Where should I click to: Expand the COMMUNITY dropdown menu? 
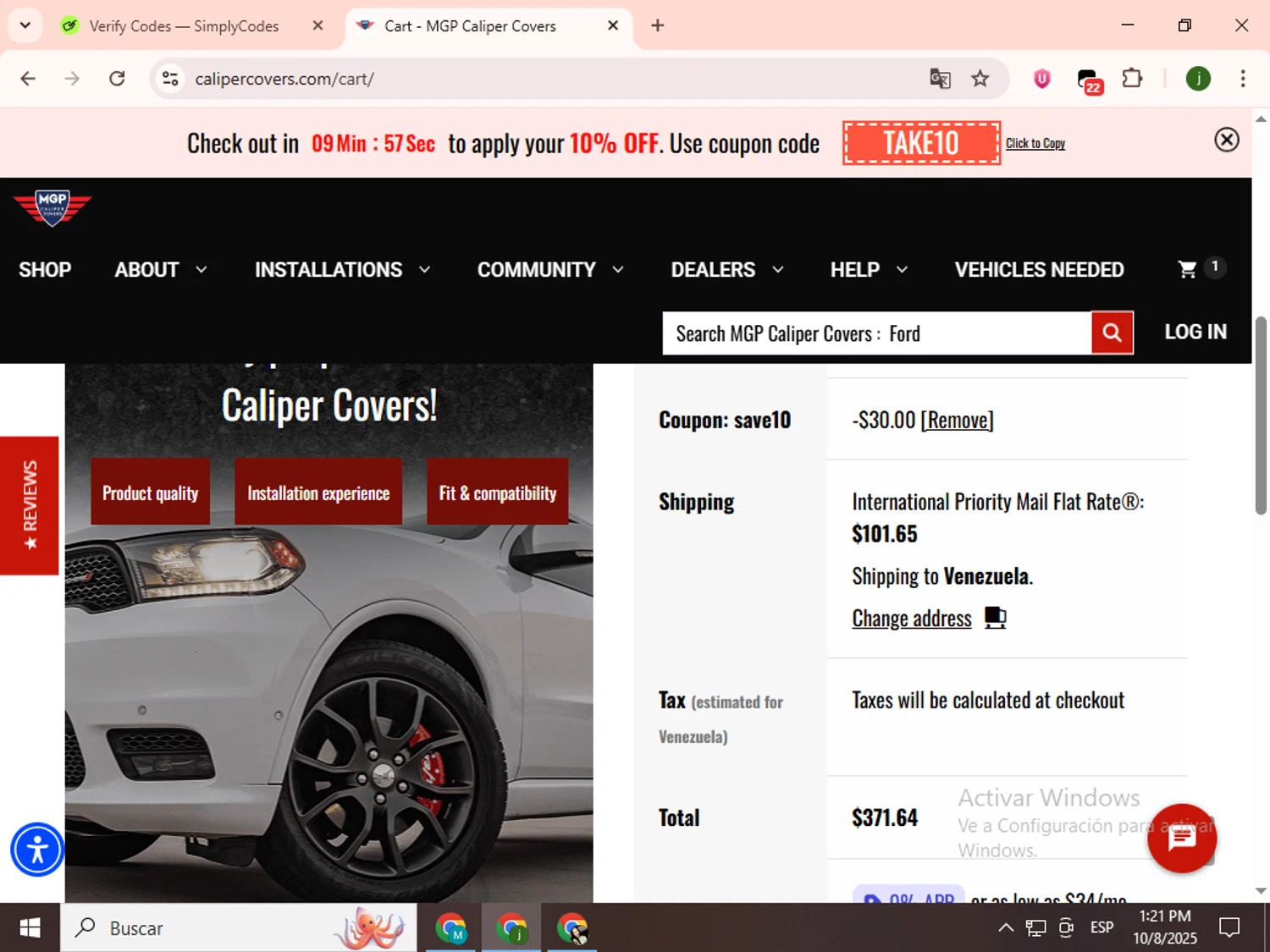(x=550, y=270)
